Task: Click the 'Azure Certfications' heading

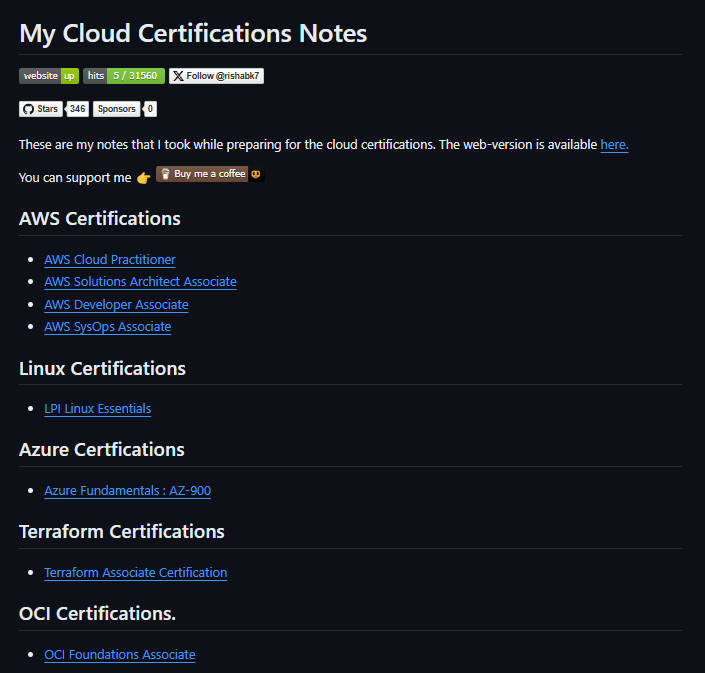Action: click(x=102, y=450)
